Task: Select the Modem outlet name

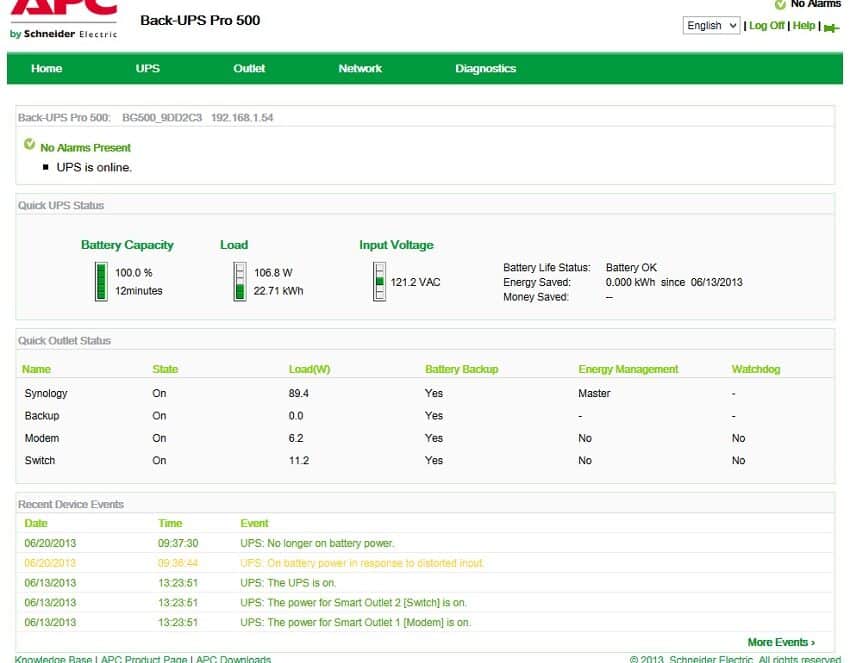Action: coord(42,438)
